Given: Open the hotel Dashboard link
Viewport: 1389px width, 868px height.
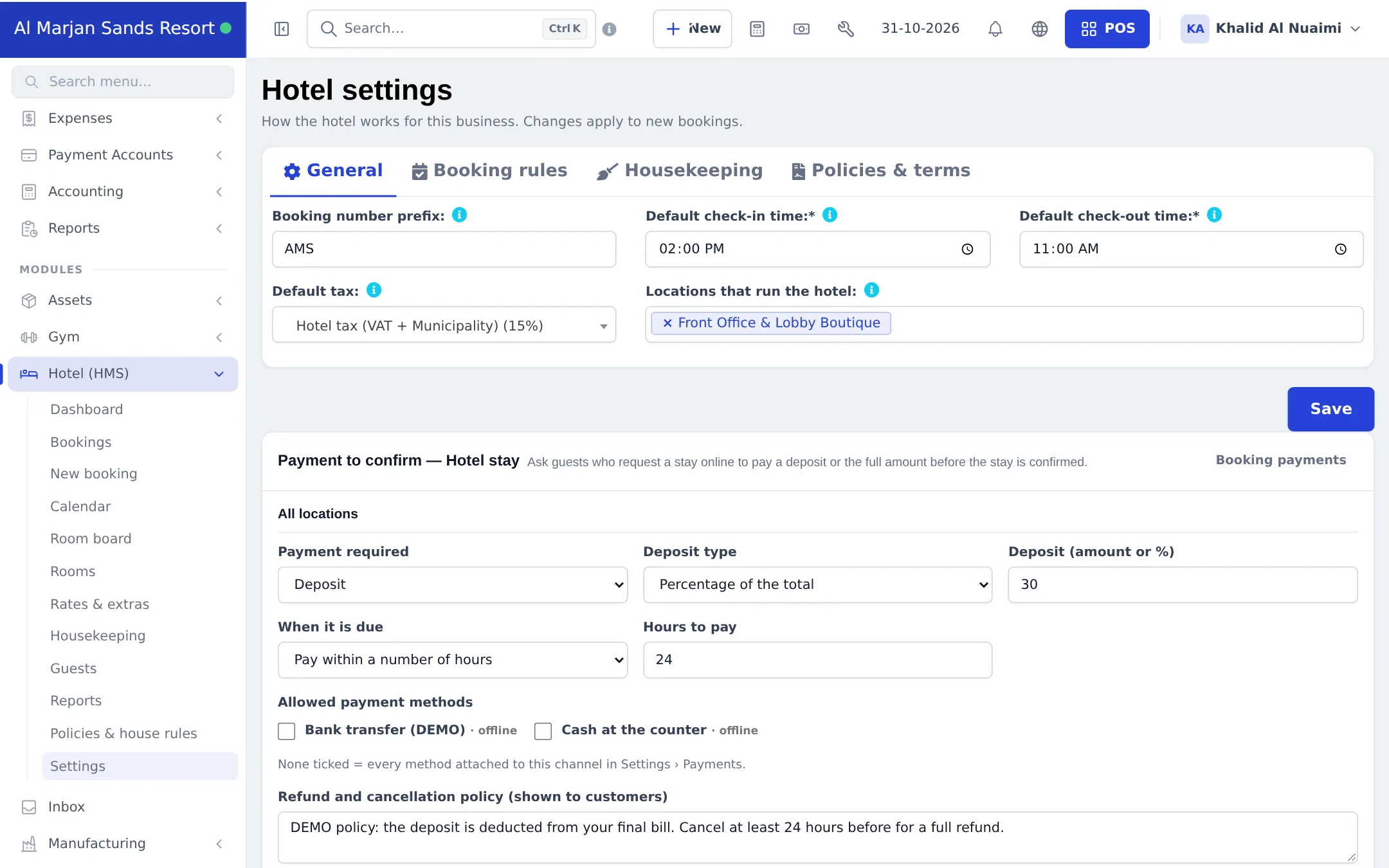Looking at the screenshot, I should coord(87,410).
